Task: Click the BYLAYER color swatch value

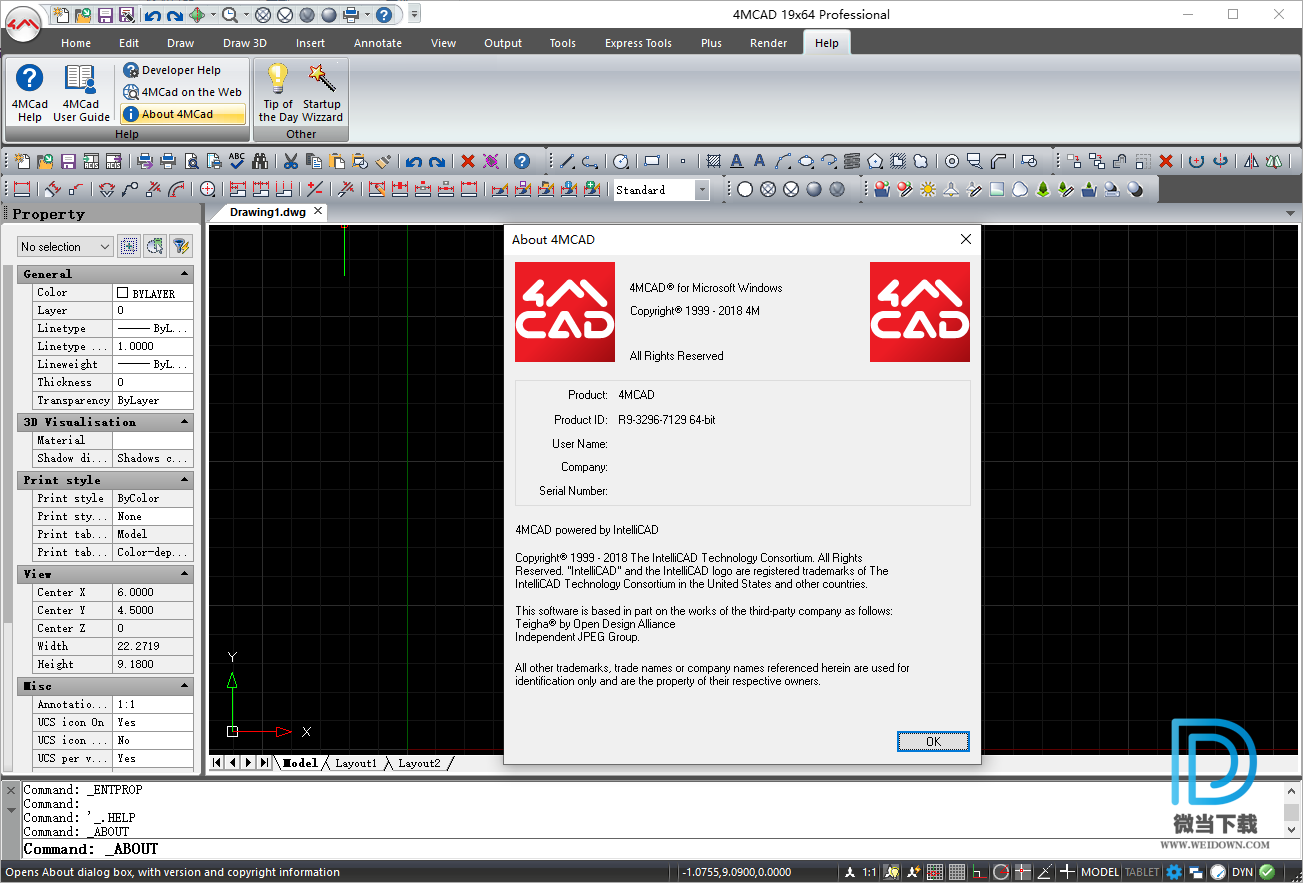Action: click(153, 293)
